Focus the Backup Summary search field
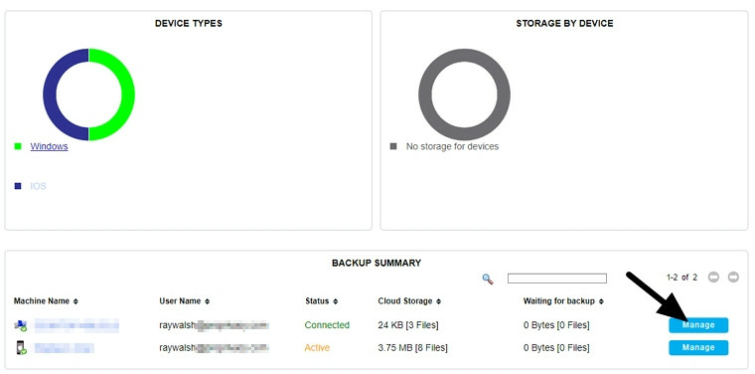This screenshot has height=374, width=755. [557, 278]
